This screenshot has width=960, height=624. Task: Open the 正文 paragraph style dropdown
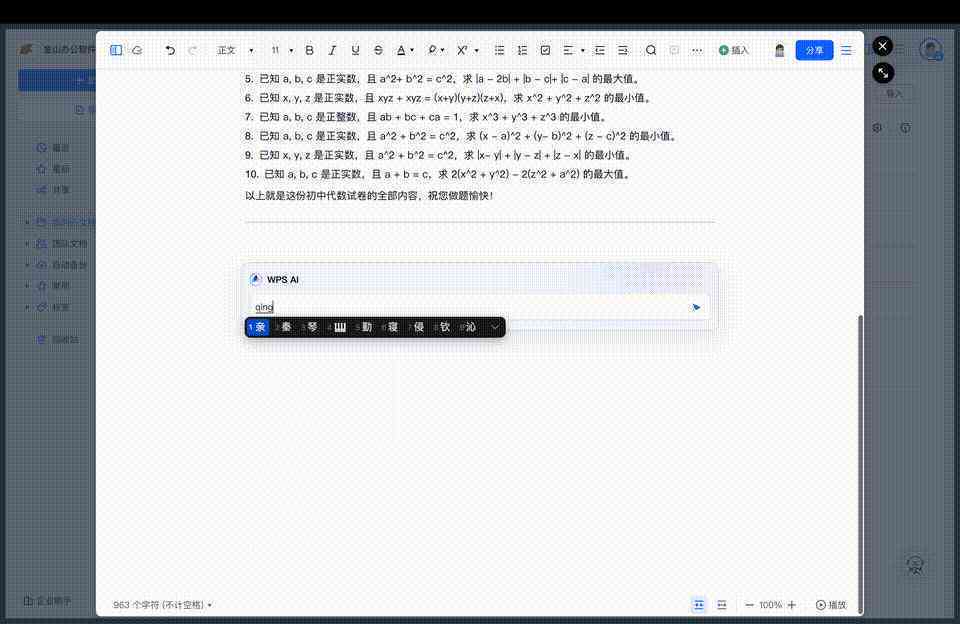pyautogui.click(x=235, y=50)
